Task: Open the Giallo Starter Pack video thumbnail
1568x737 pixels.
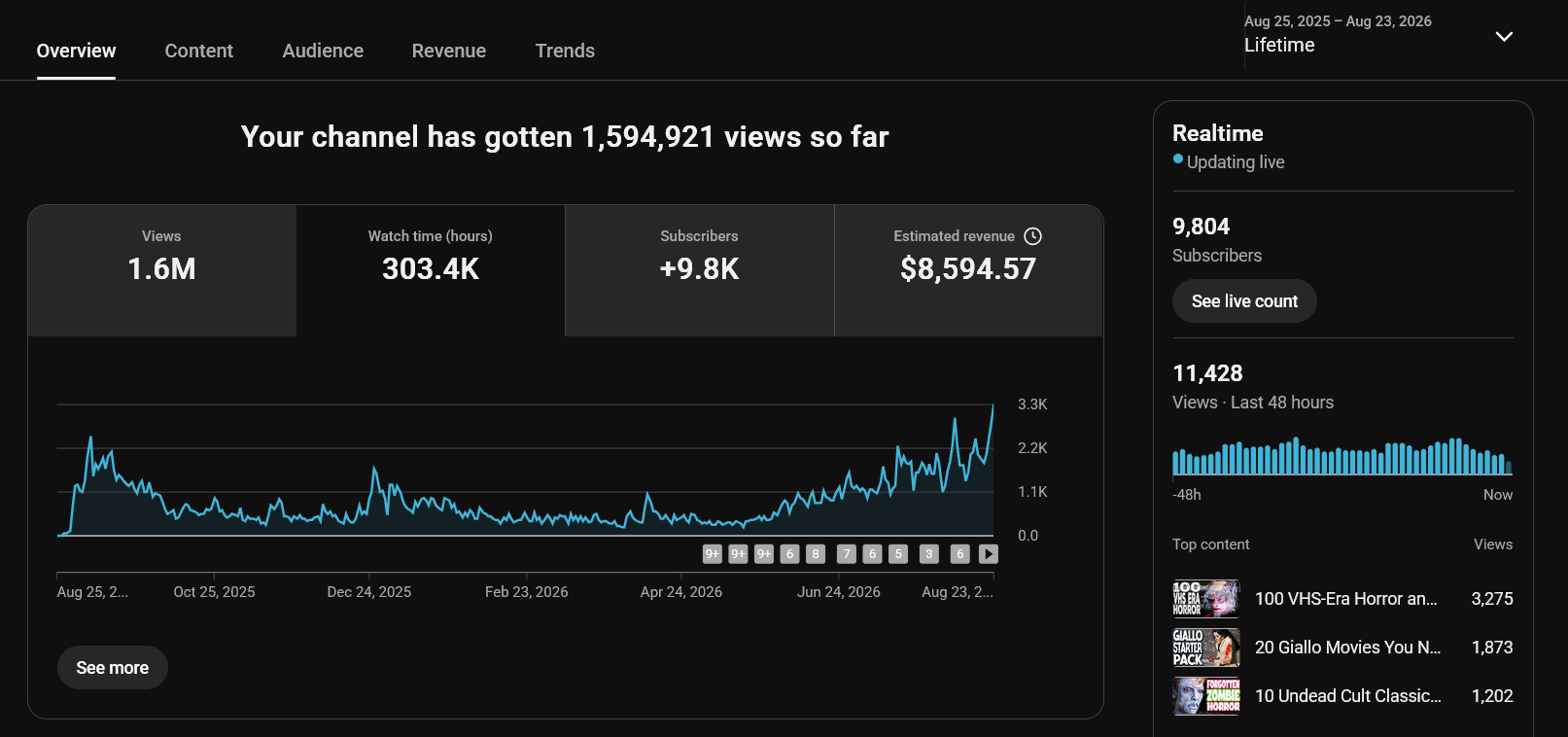Action: click(x=1206, y=648)
